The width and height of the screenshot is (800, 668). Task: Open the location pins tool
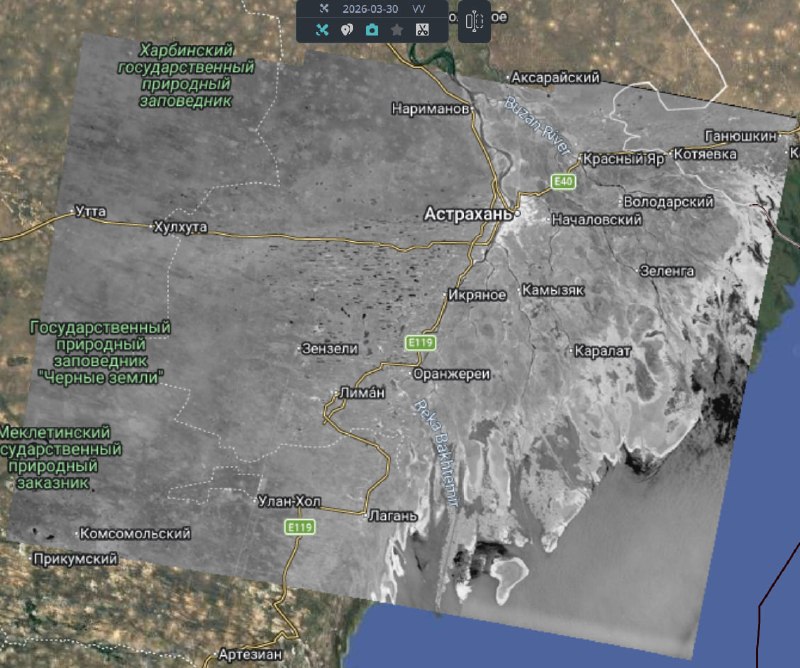click(347, 30)
